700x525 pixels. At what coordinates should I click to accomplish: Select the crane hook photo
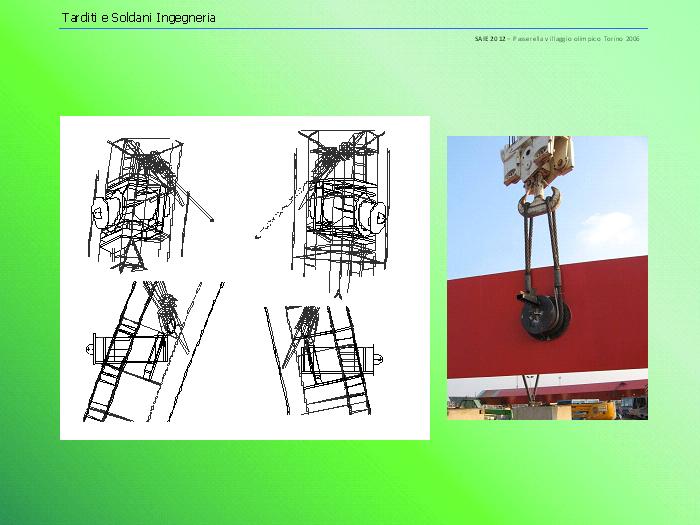click(547, 277)
